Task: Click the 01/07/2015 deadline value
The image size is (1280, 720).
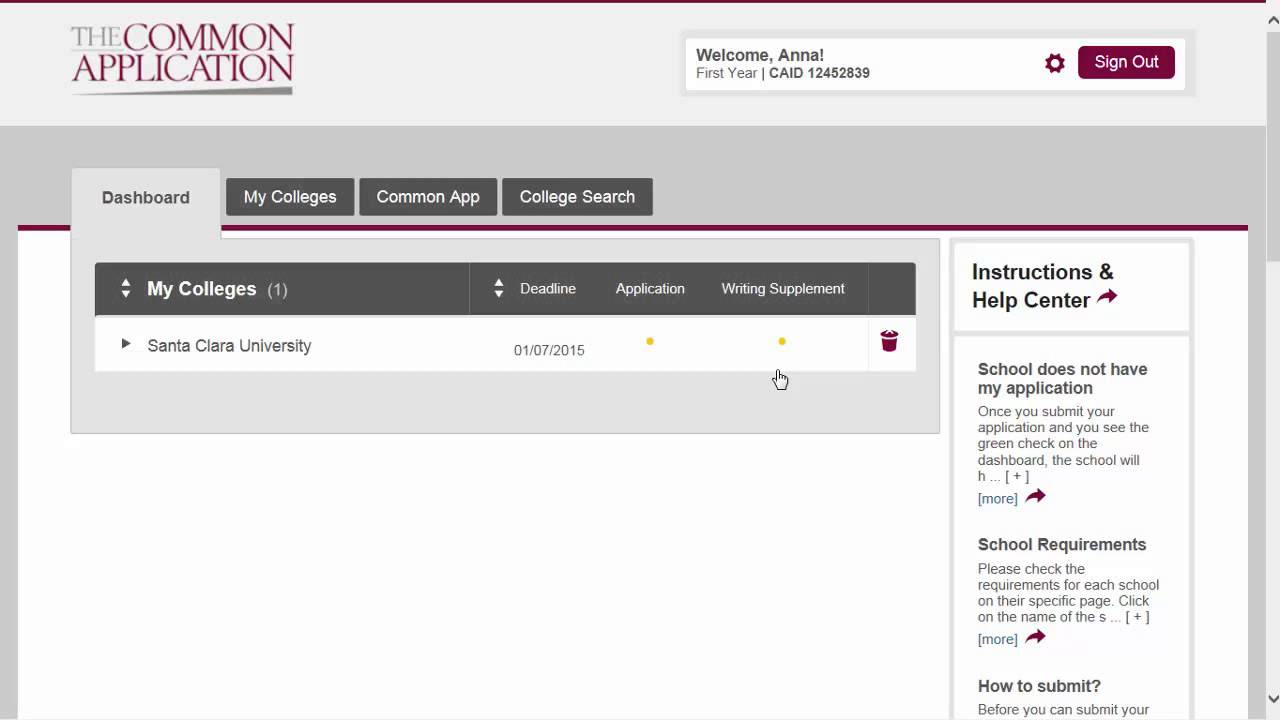Action: 549,350
